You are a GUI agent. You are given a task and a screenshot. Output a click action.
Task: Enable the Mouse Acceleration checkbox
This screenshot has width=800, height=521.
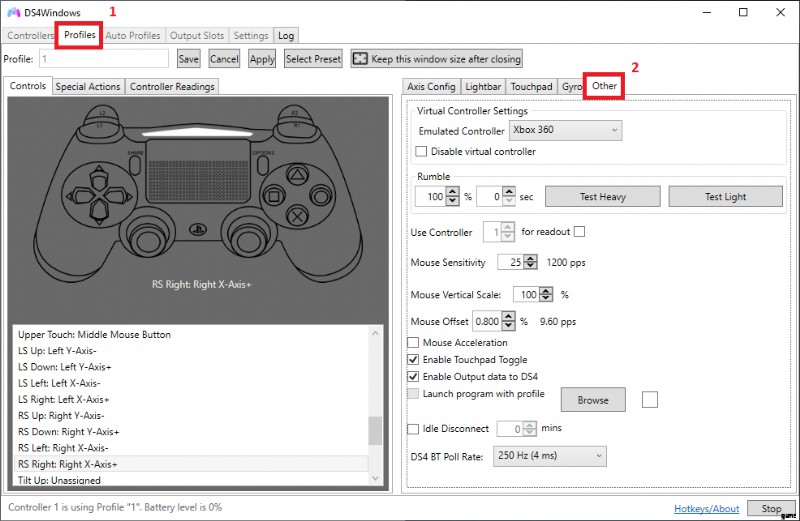coord(414,343)
